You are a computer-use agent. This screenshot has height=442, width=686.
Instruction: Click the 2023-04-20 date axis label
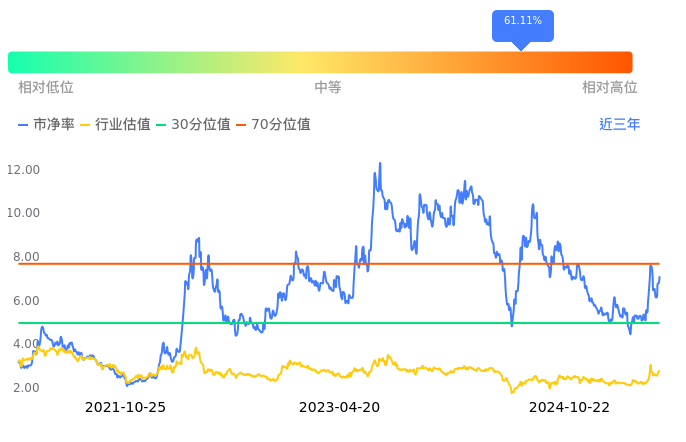(340, 408)
